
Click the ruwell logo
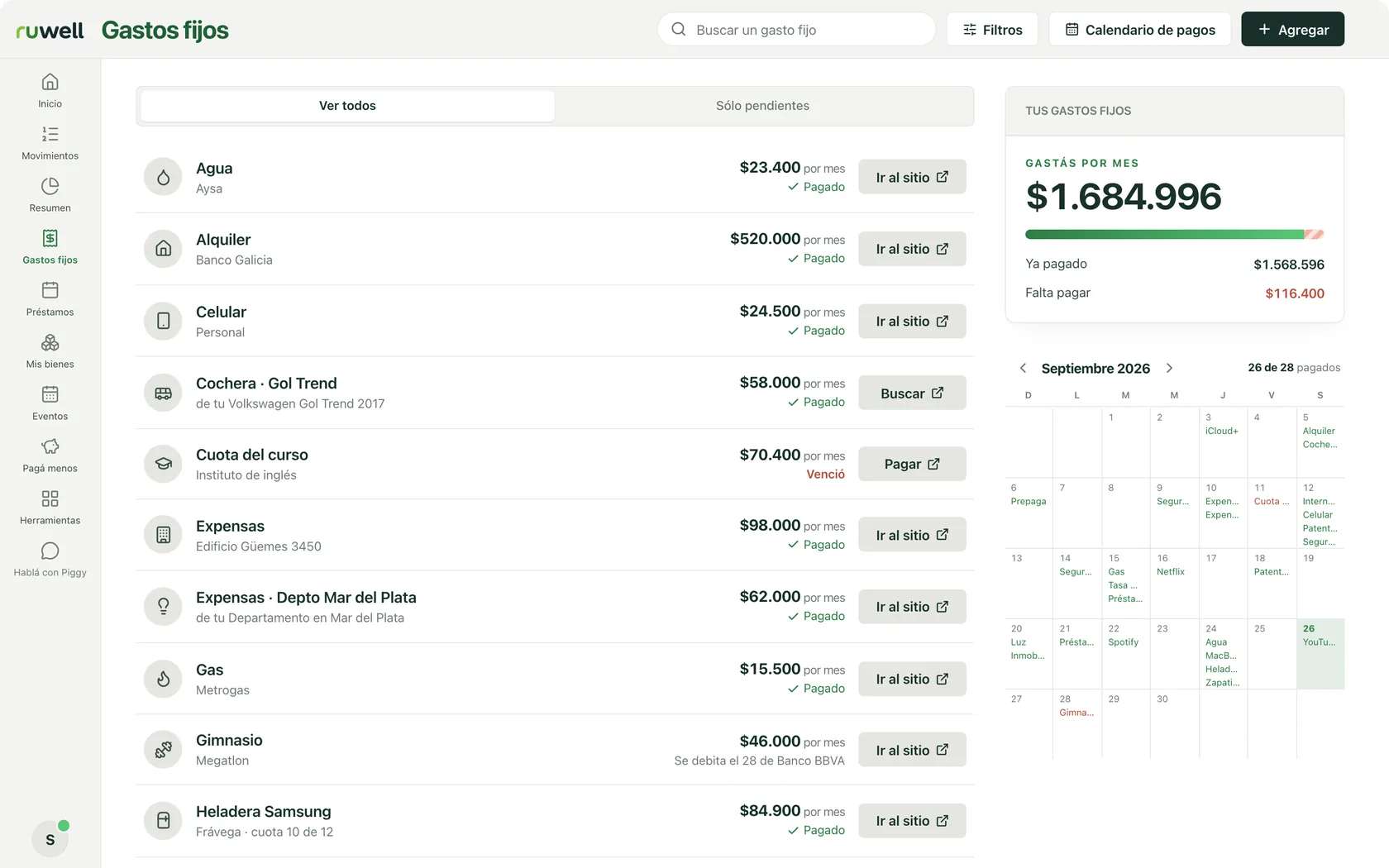(50, 31)
